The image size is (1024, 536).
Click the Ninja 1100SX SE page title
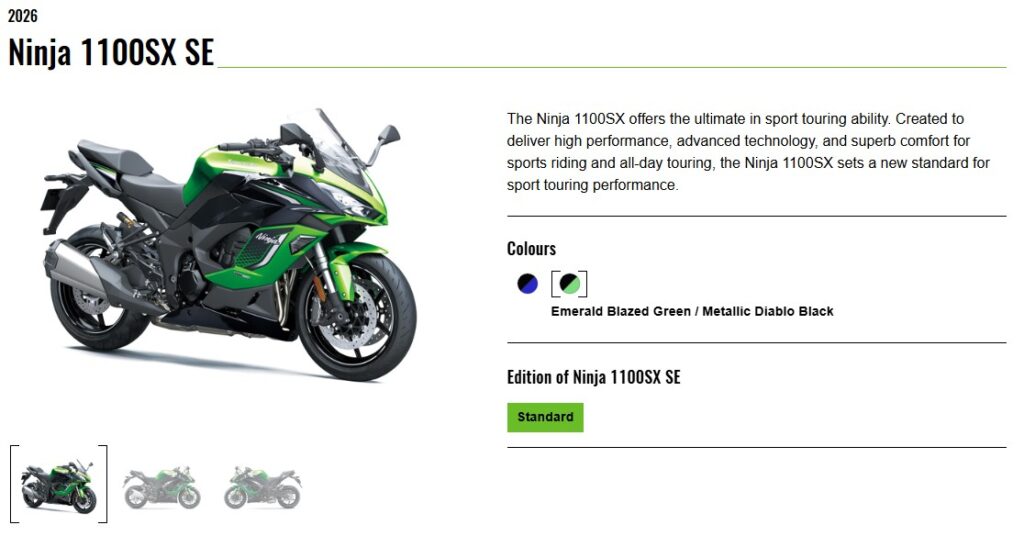[111, 52]
